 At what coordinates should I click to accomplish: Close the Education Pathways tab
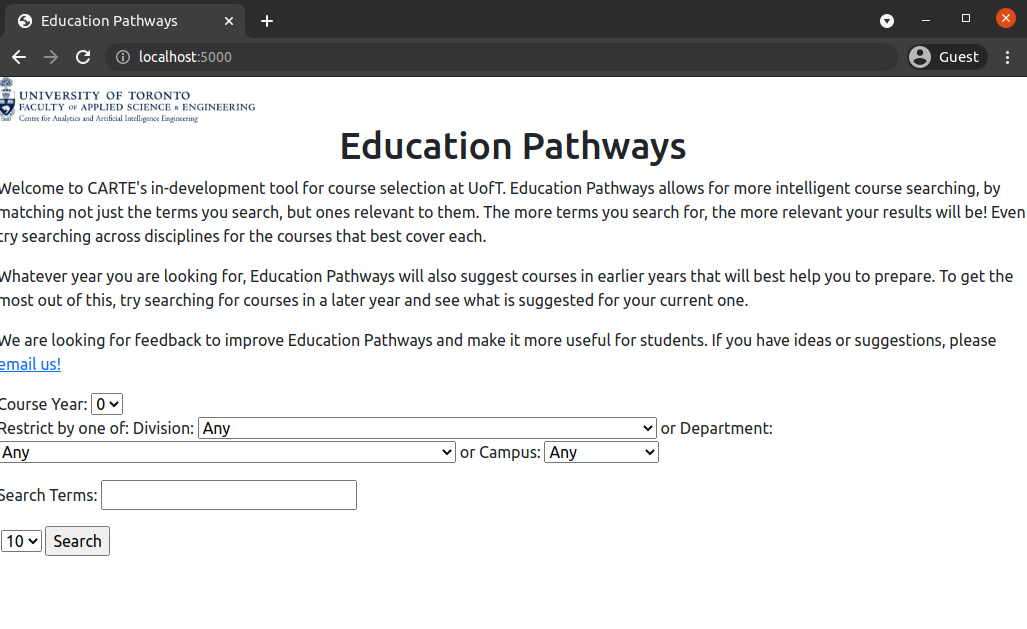pyautogui.click(x=229, y=21)
